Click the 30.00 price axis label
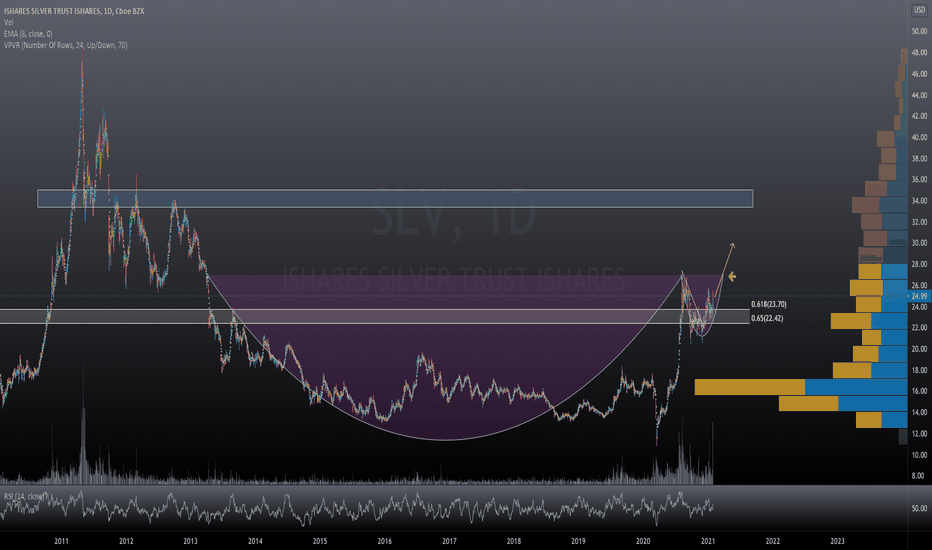This screenshot has height=550, width=932. (x=919, y=243)
